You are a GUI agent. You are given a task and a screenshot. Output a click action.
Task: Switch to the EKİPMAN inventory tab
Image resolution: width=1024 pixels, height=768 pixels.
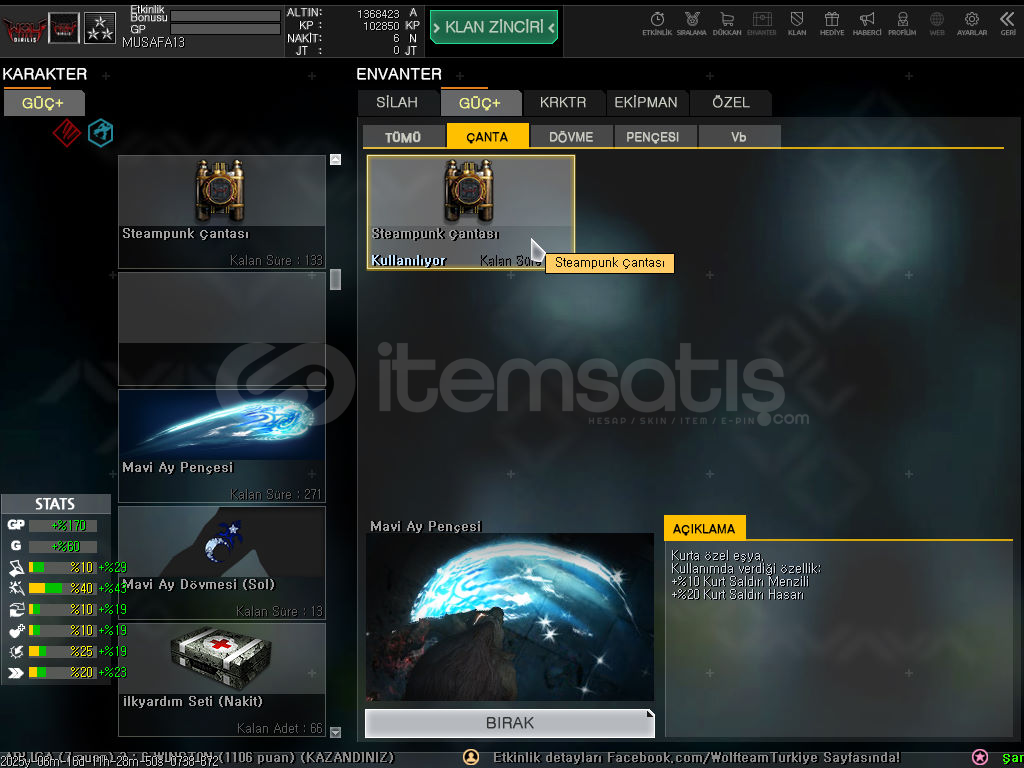[646, 102]
